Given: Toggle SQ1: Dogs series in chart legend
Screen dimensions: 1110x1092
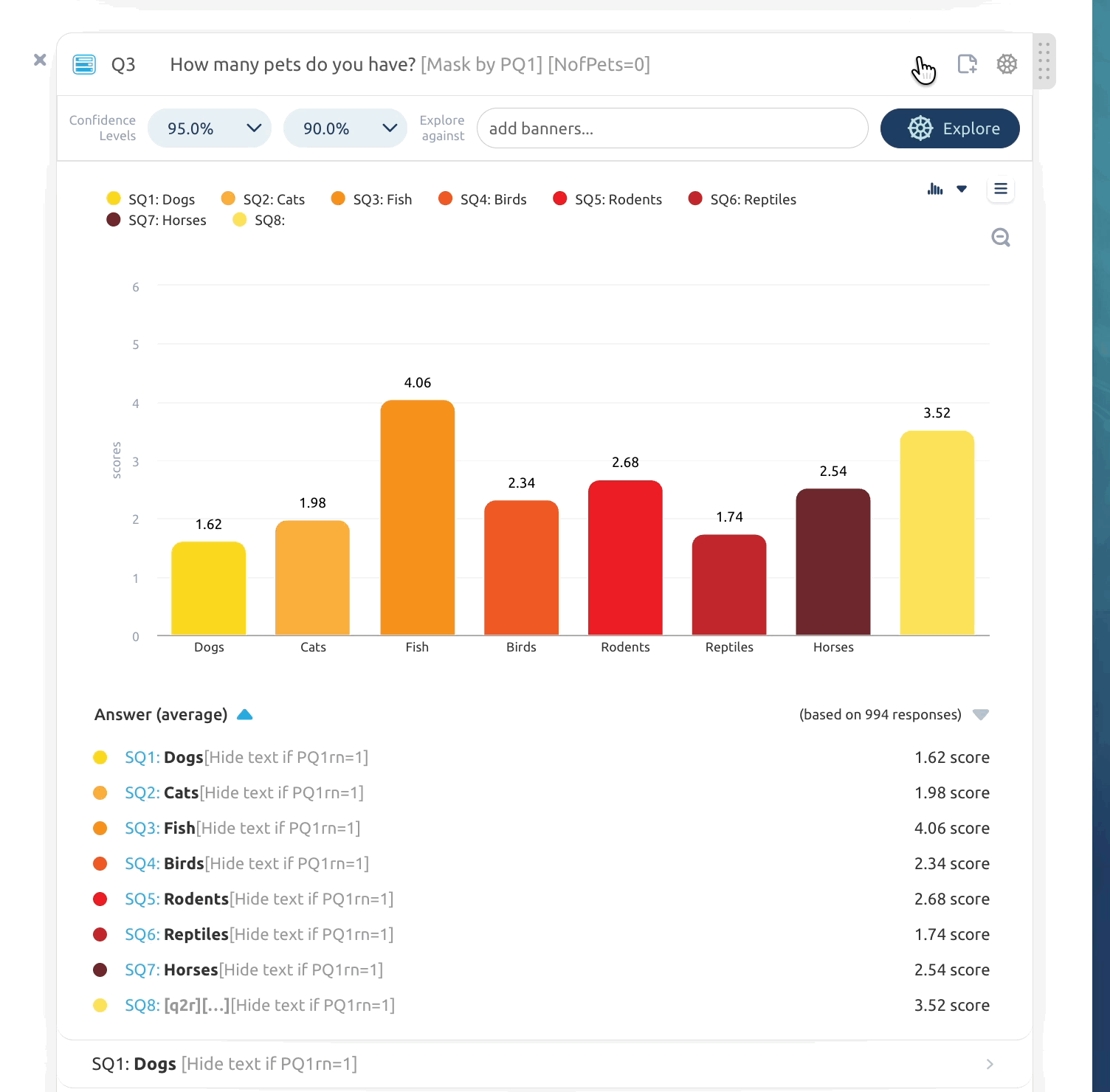Looking at the screenshot, I should [x=151, y=199].
